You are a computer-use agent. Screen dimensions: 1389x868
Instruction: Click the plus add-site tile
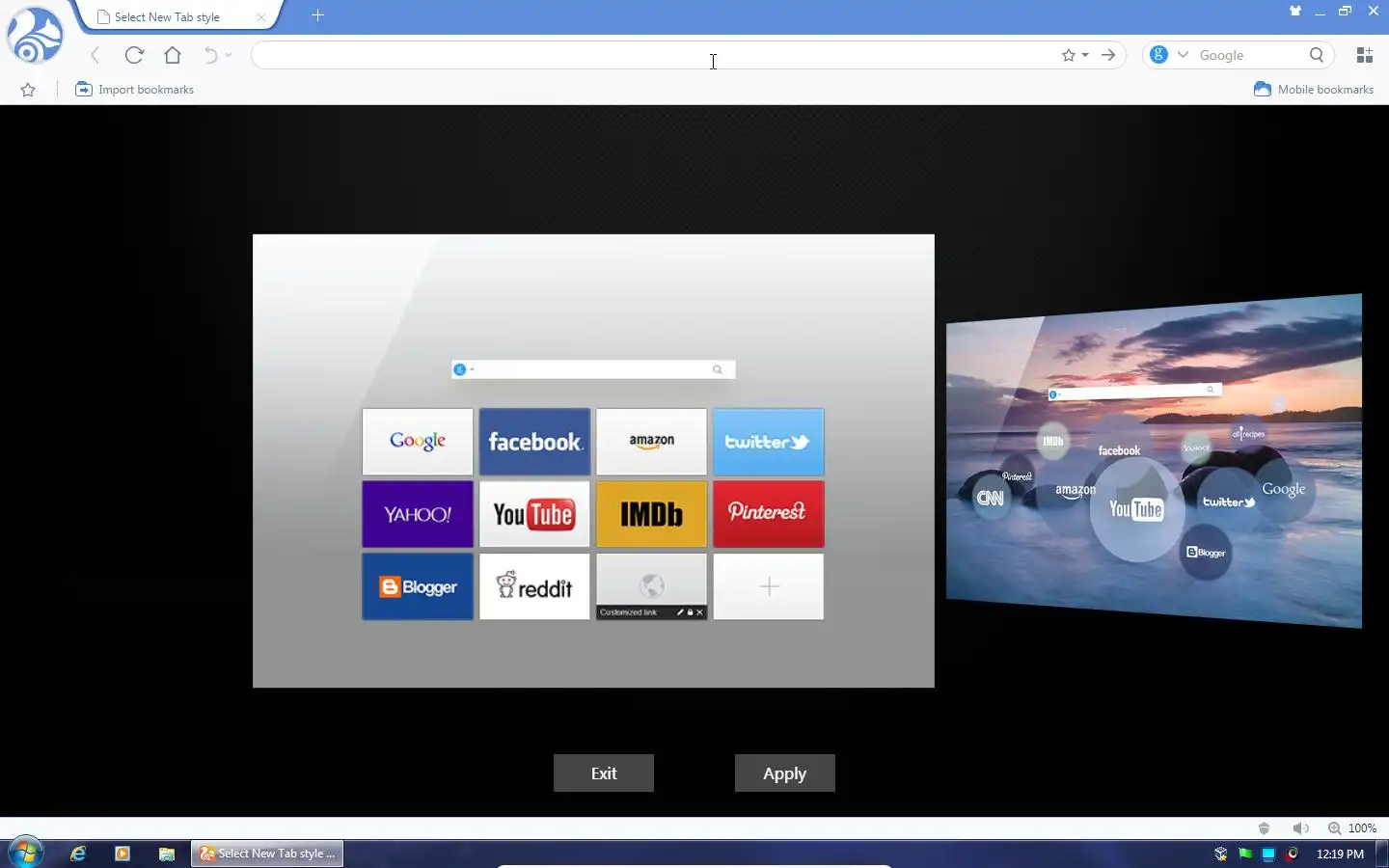(x=768, y=586)
